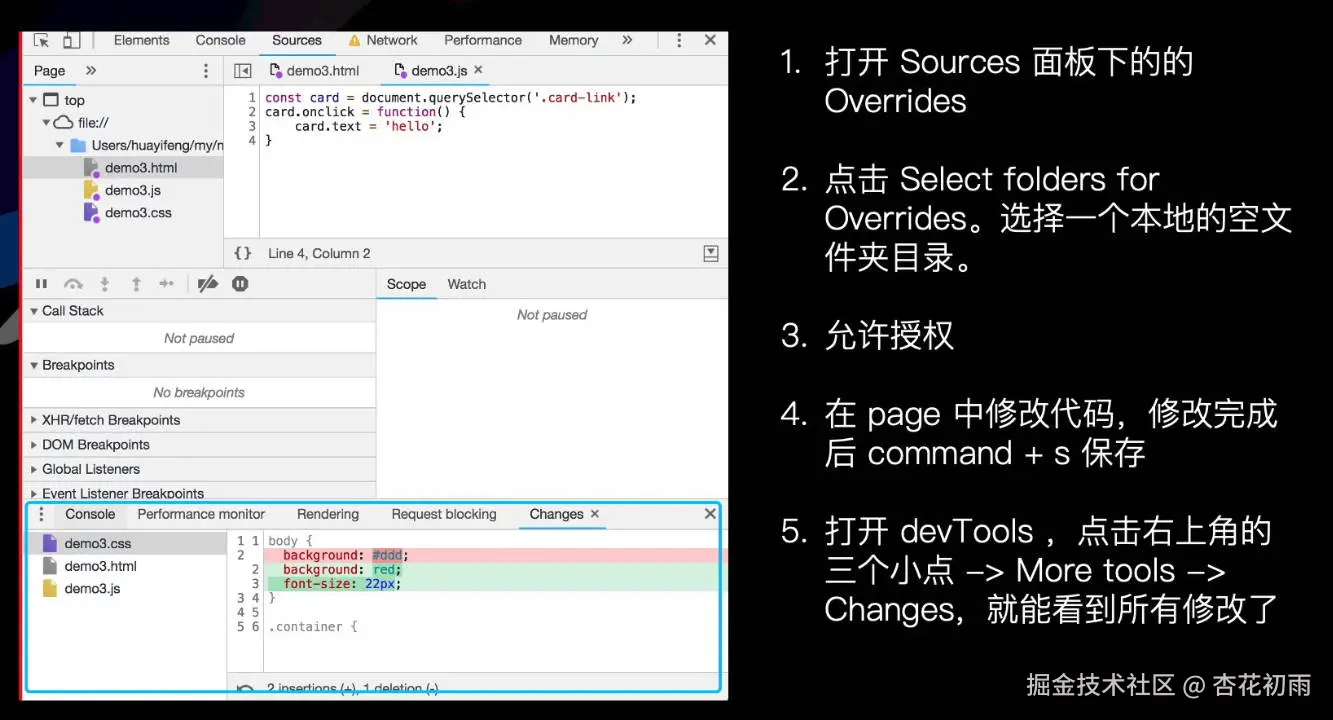The image size is (1333, 720).
Task: Open demo3.js in the file tree
Action: [x=132, y=190]
